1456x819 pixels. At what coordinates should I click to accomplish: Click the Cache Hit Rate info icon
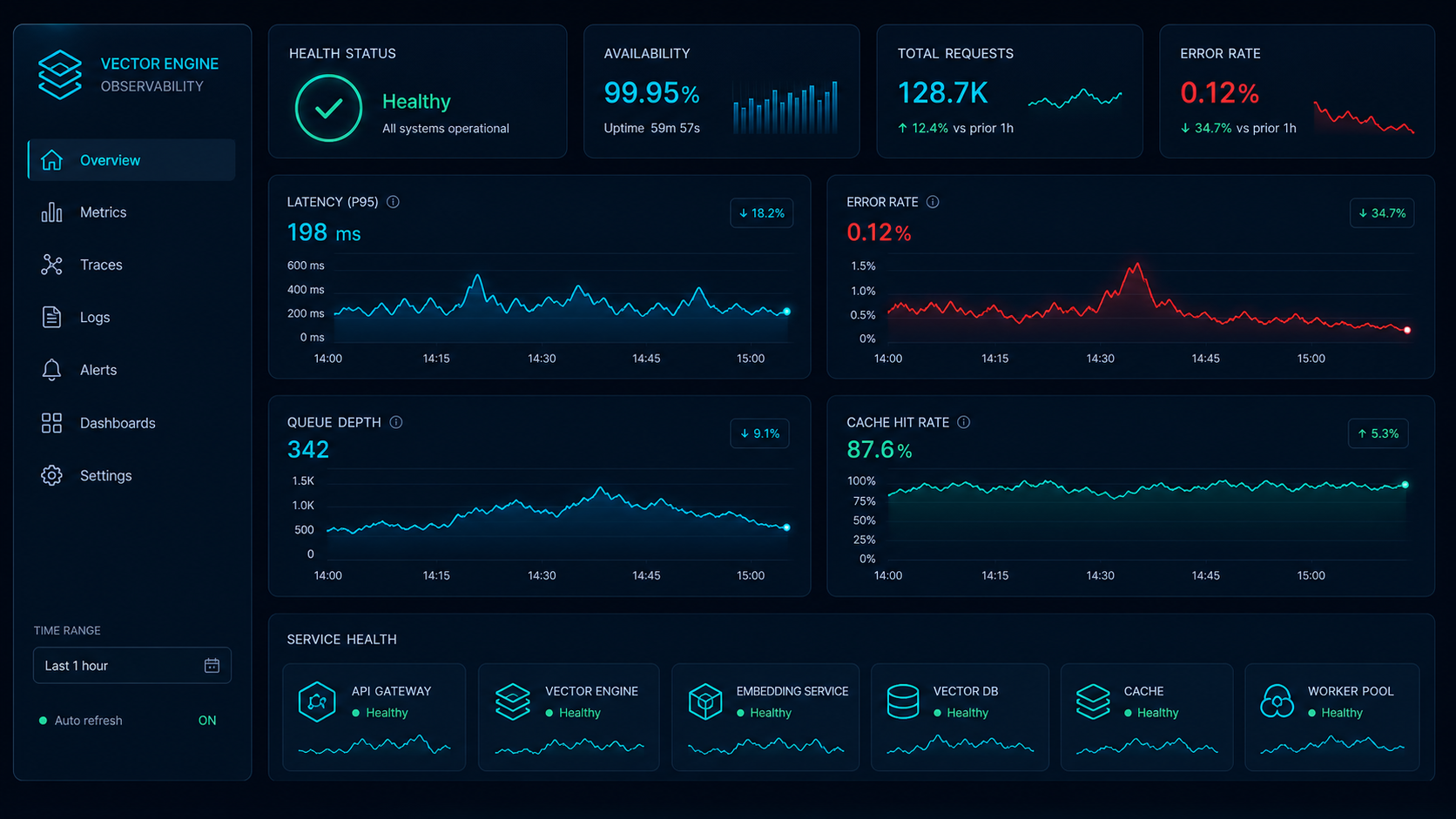click(964, 422)
